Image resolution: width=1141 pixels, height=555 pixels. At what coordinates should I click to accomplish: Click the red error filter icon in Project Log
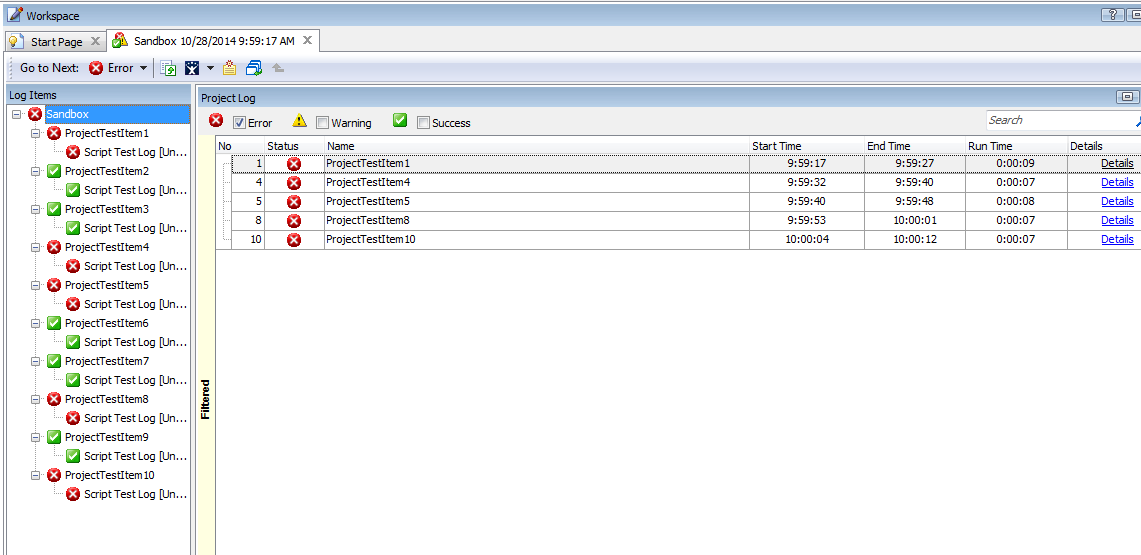pos(216,121)
